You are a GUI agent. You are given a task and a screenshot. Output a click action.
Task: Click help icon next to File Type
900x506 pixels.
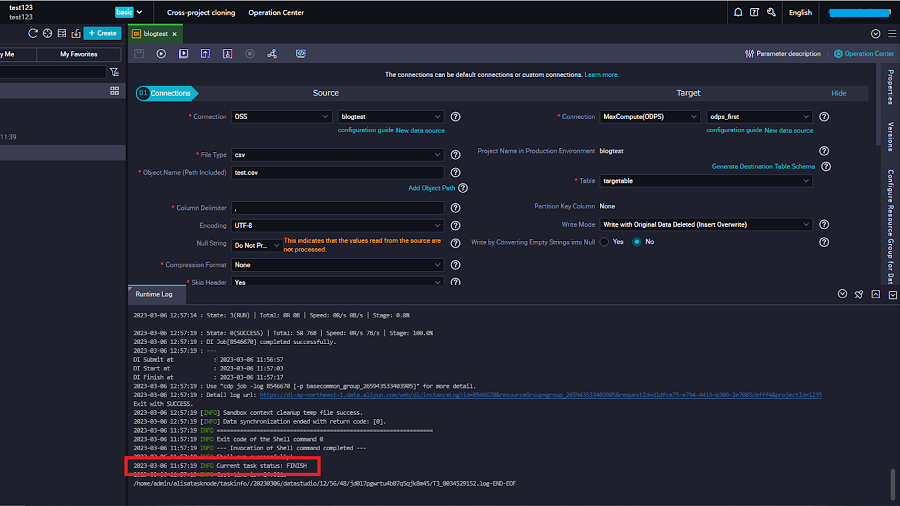[x=455, y=155]
